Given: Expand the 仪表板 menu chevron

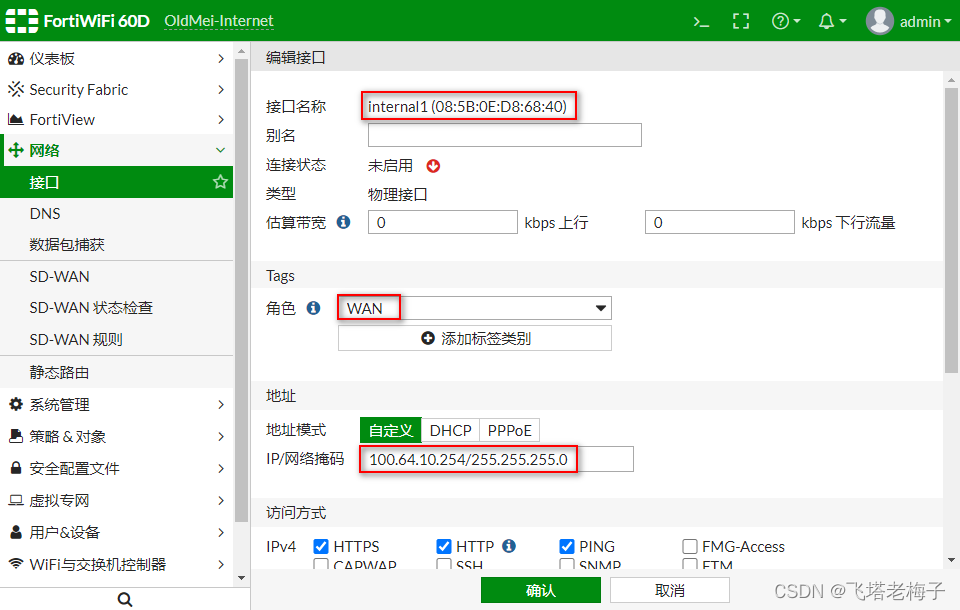Looking at the screenshot, I should click(x=221, y=59).
